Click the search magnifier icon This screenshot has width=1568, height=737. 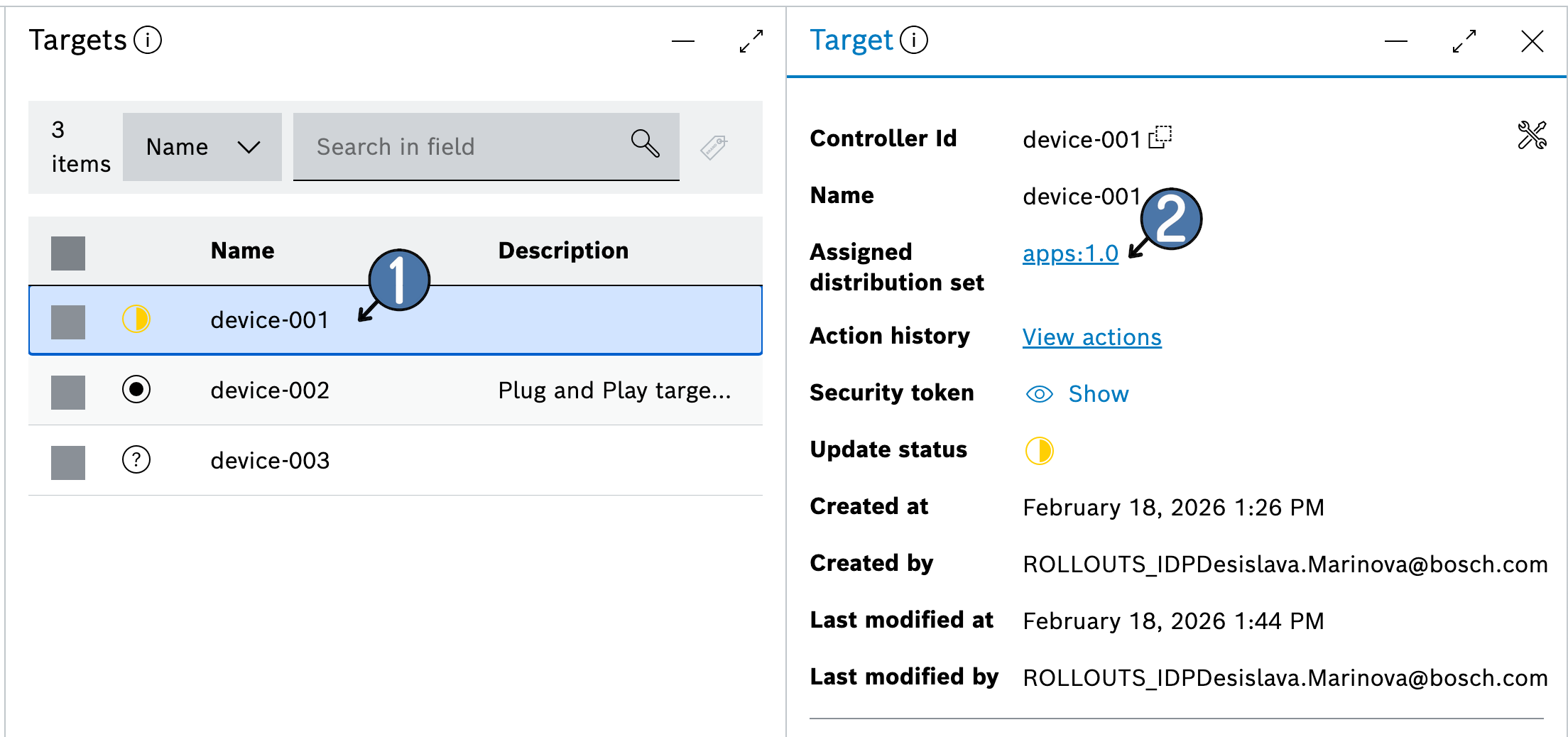point(645,144)
